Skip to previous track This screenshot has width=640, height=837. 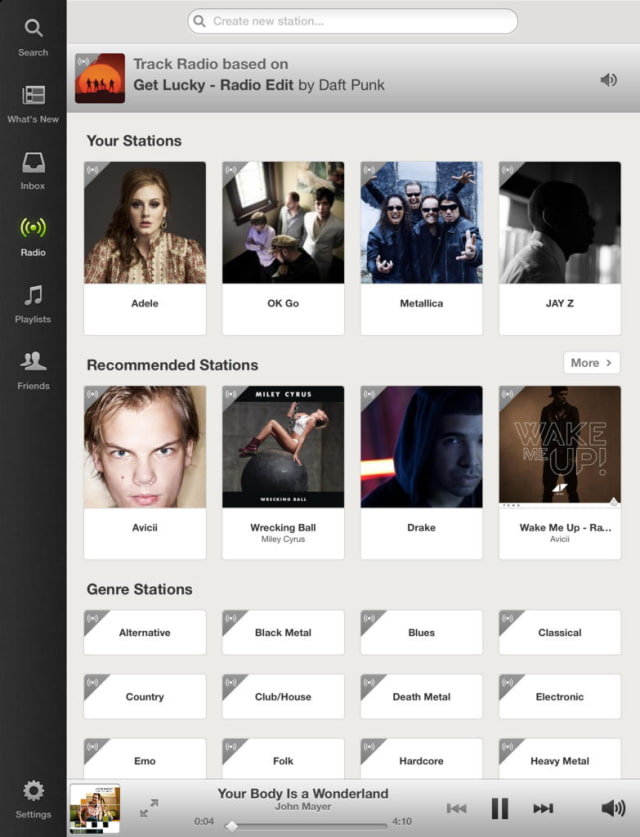tap(456, 809)
